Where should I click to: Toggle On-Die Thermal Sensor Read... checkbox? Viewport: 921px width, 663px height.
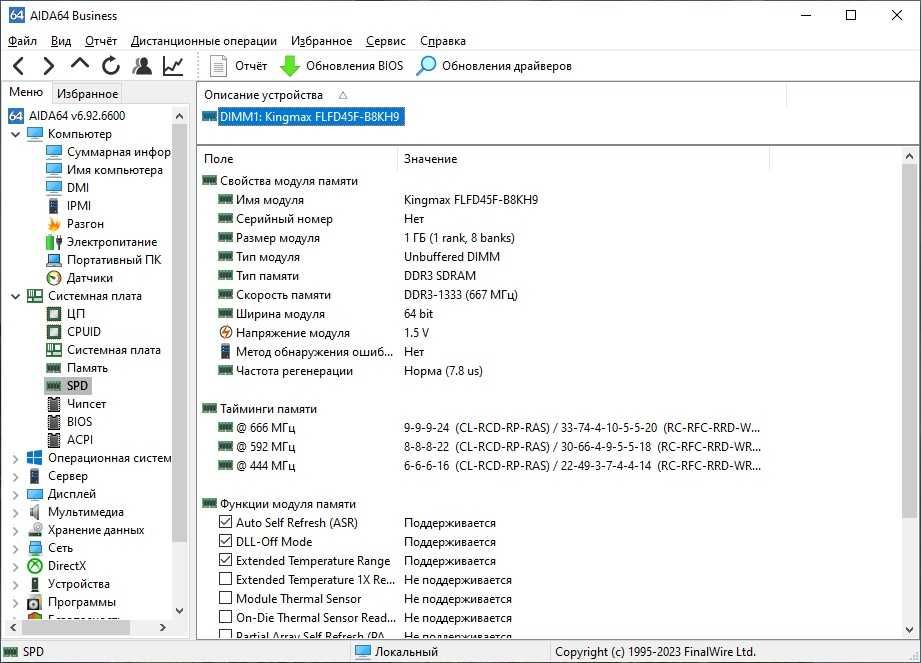(225, 617)
